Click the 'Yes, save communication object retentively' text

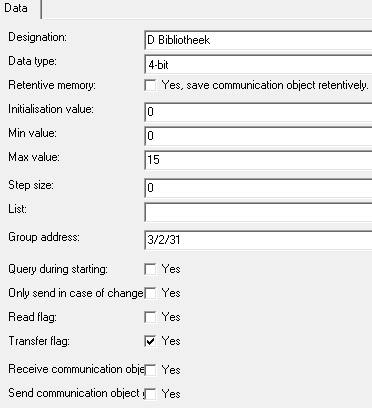point(265,85)
